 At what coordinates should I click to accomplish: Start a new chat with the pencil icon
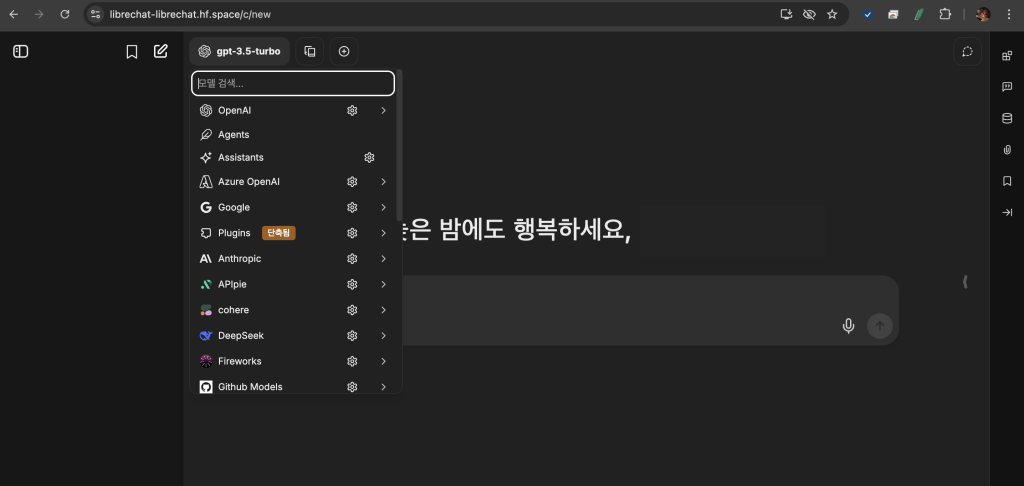pos(161,51)
